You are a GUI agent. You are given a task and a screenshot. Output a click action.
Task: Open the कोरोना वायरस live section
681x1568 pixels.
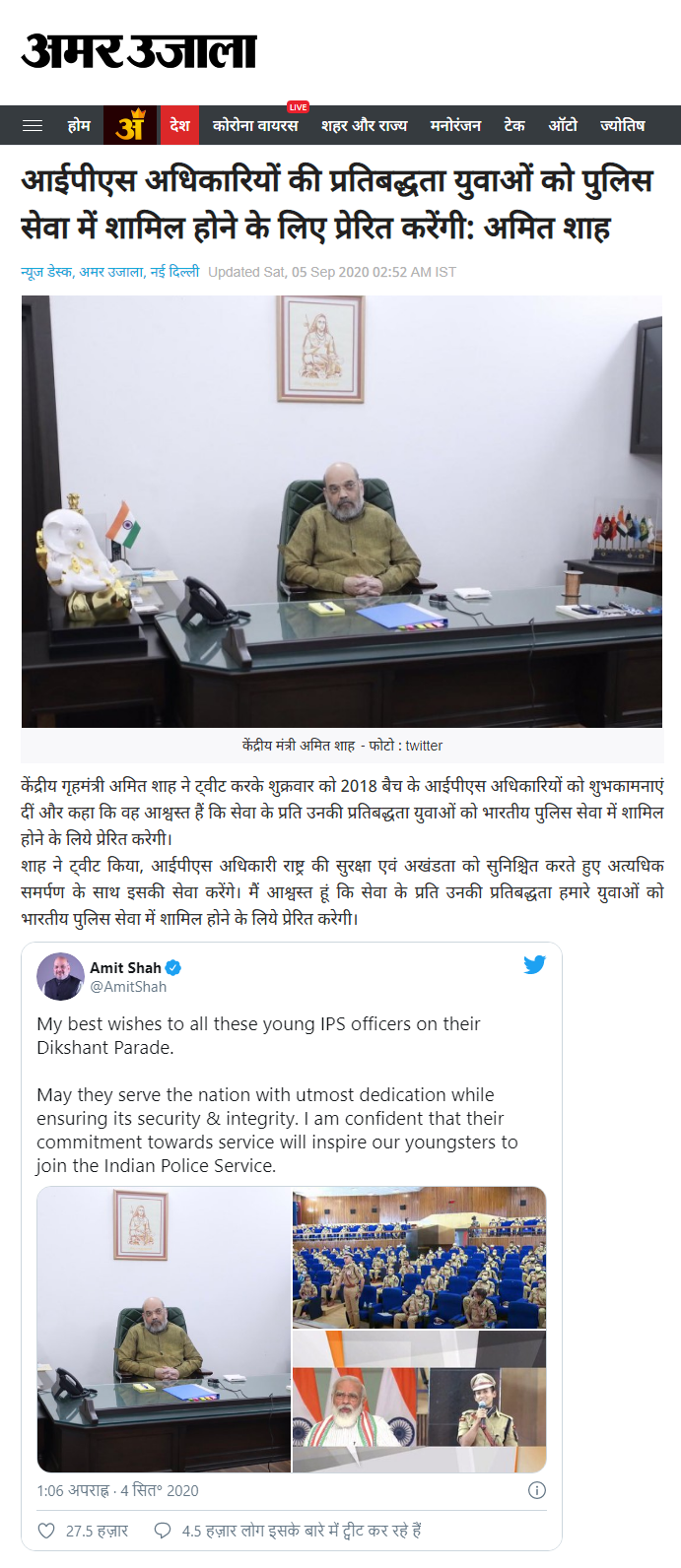click(255, 125)
